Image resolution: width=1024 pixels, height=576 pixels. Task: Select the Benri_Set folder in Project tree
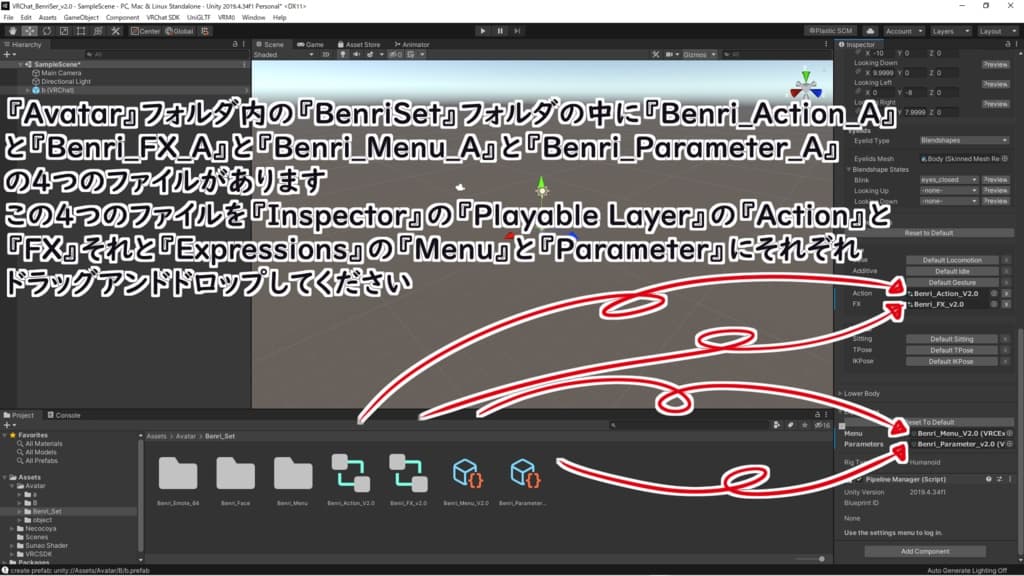47,511
